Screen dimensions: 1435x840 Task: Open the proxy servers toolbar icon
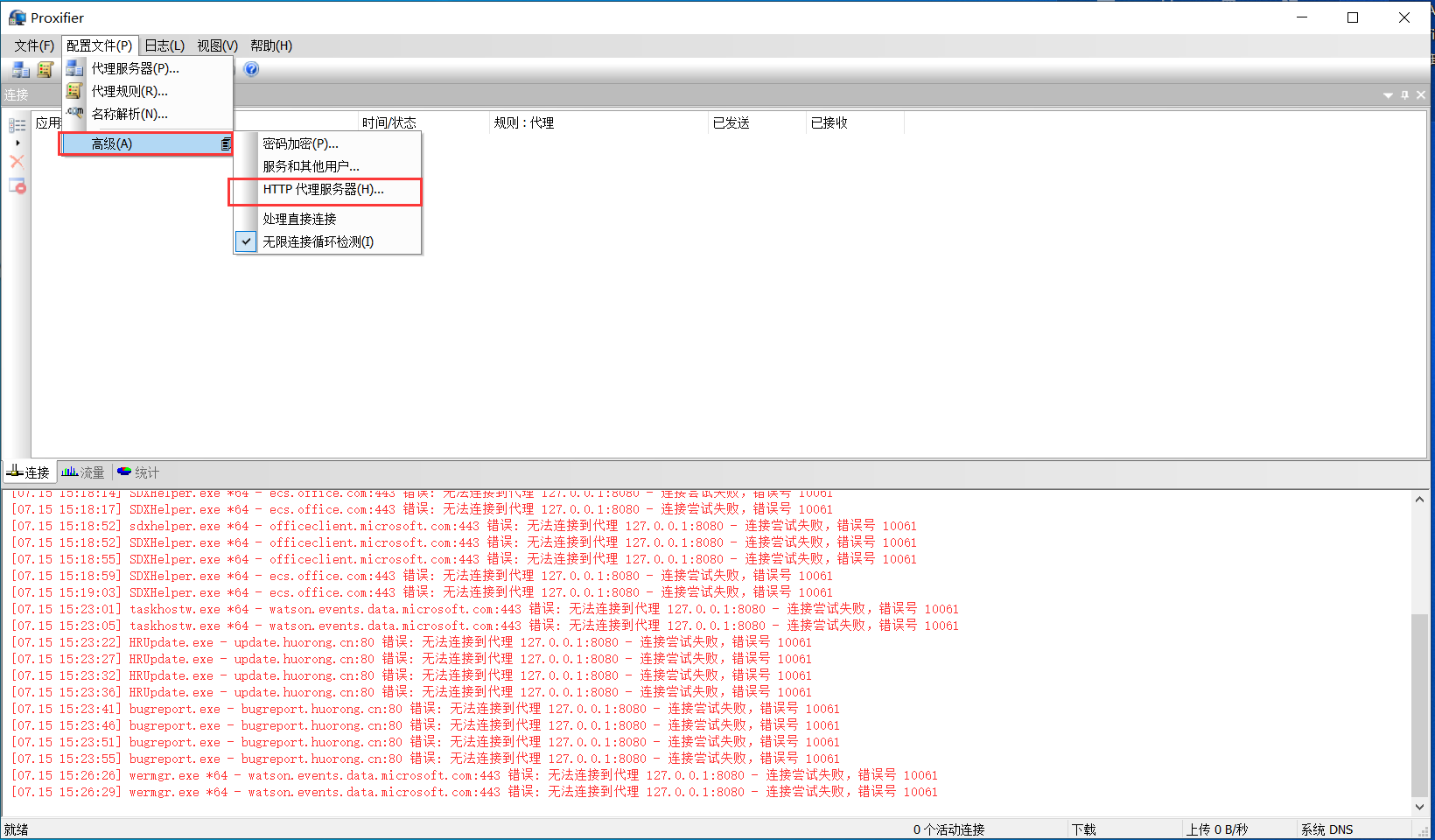pos(21,69)
